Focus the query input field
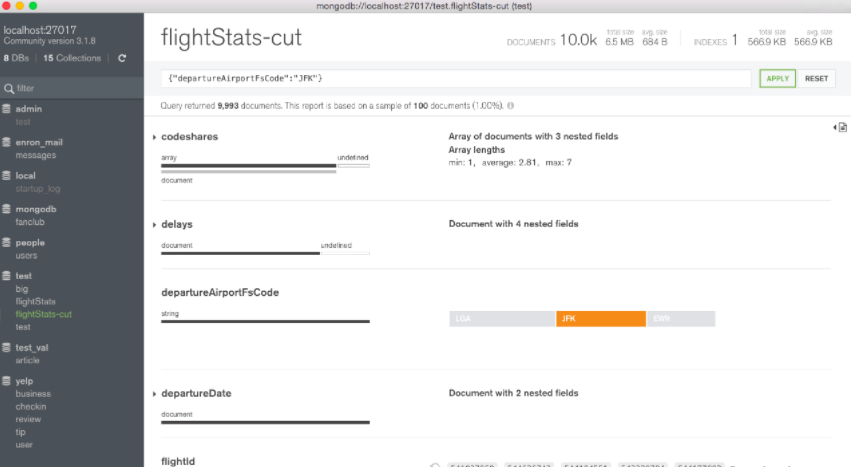 click(456, 78)
